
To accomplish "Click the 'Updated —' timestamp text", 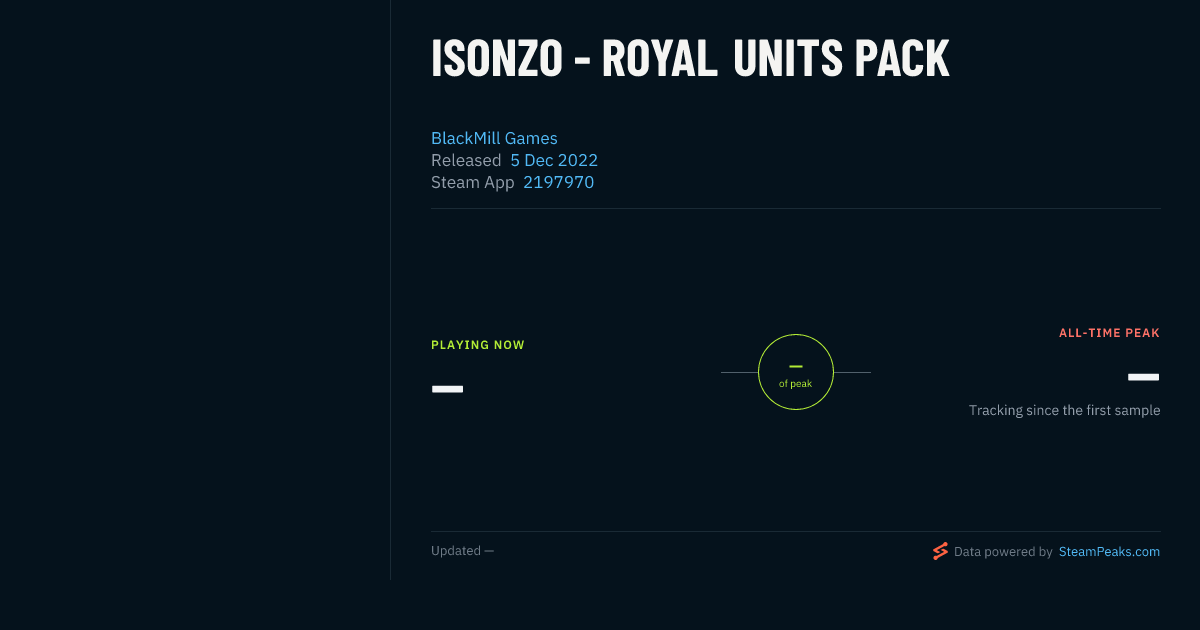I will click(462, 551).
